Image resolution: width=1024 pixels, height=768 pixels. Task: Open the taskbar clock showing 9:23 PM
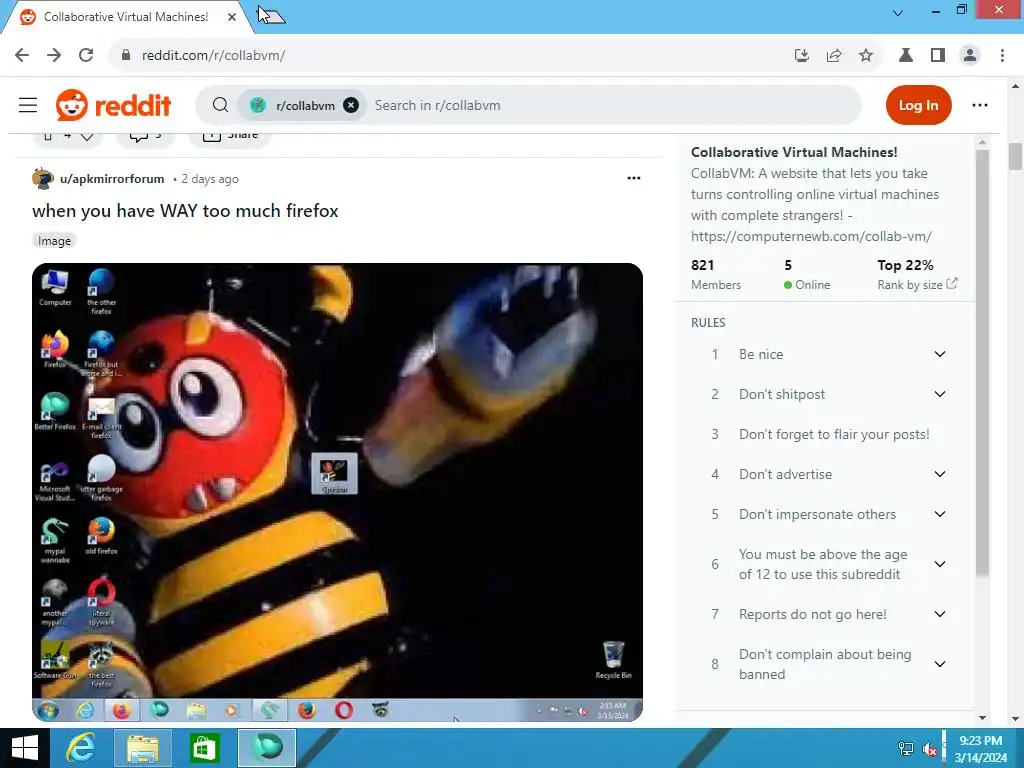[981, 749]
